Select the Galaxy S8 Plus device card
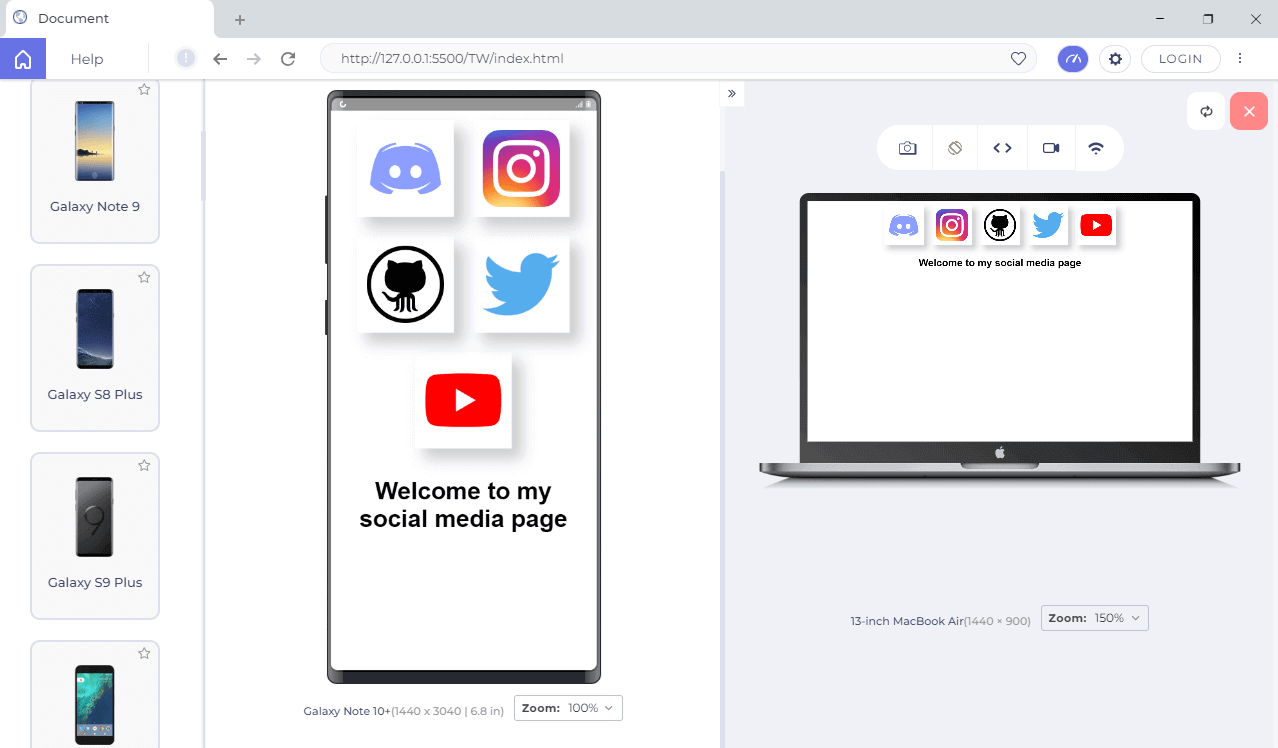This screenshot has height=748, width=1278. 95,348
